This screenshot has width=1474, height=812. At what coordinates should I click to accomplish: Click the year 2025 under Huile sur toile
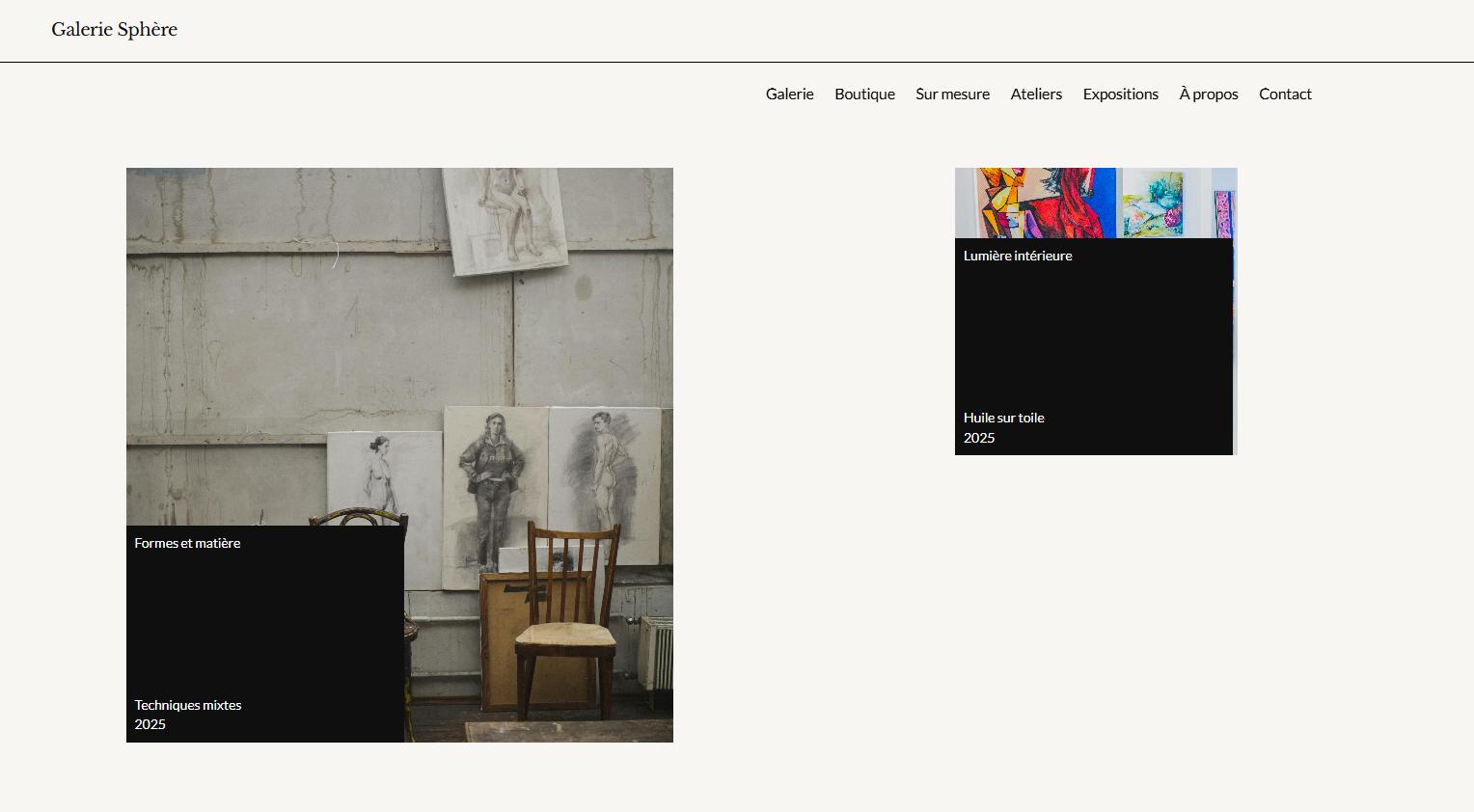coord(979,439)
